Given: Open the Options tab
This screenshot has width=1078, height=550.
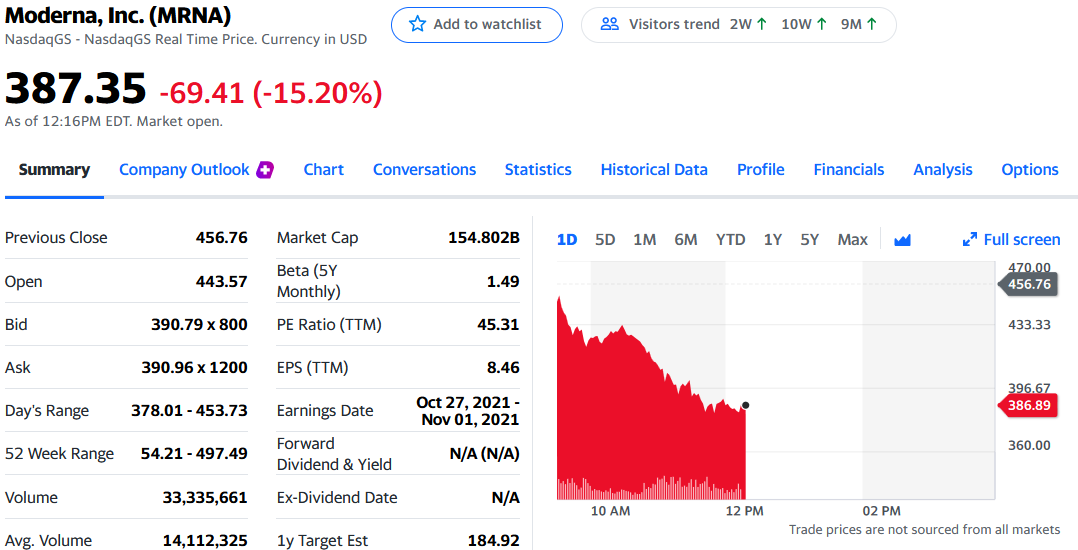Looking at the screenshot, I should [x=1030, y=170].
